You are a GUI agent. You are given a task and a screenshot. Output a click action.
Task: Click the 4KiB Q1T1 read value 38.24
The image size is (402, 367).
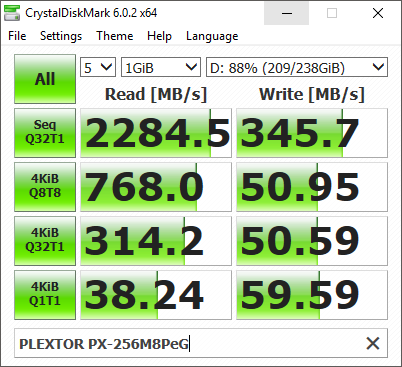156,295
